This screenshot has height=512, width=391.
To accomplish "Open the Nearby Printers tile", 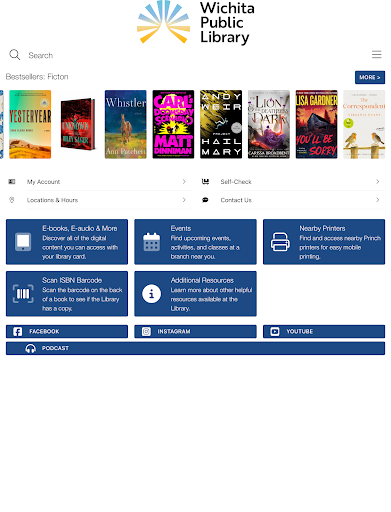I will pos(324,242).
